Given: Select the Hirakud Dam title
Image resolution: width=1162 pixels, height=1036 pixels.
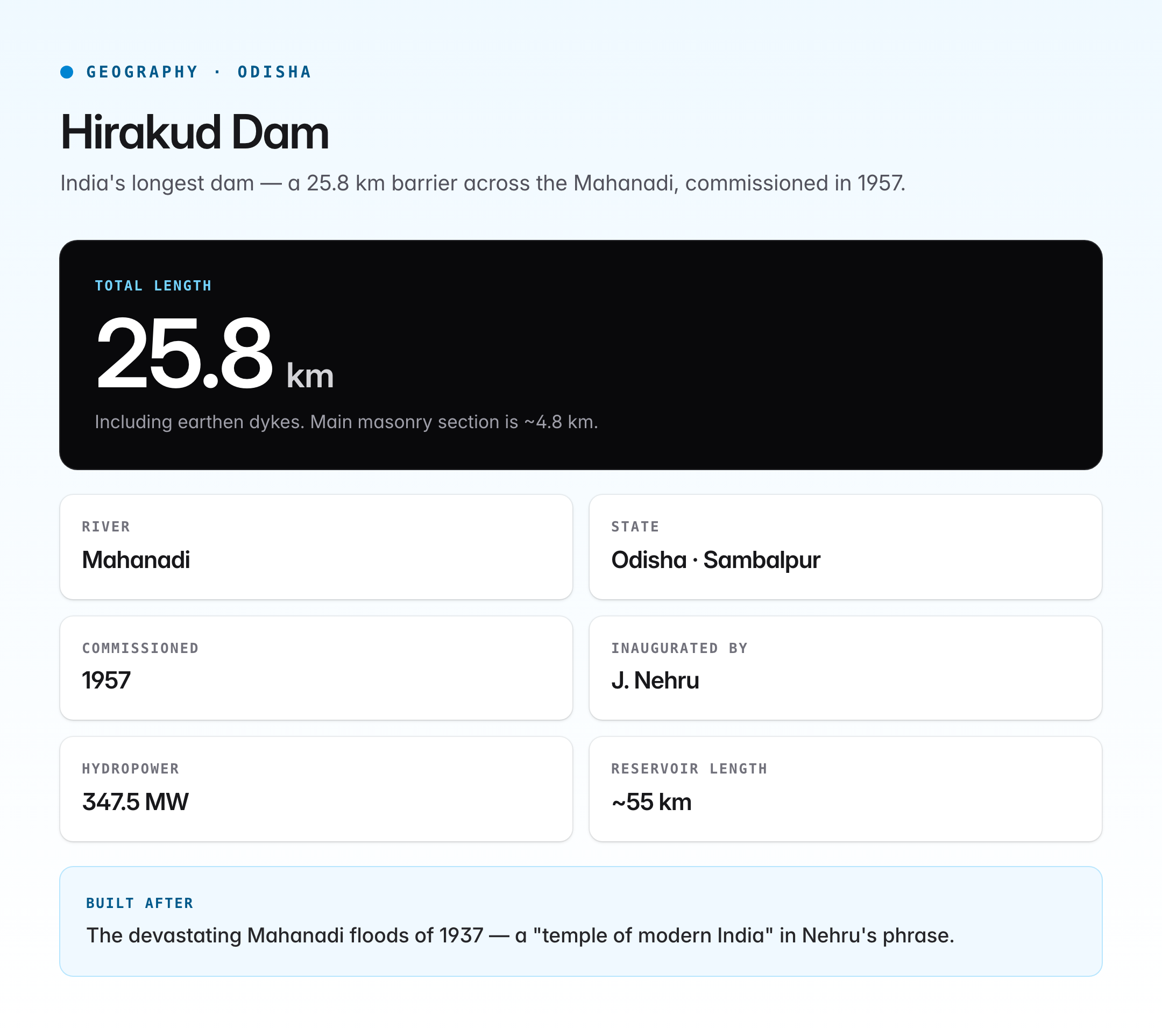Looking at the screenshot, I should (x=195, y=132).
